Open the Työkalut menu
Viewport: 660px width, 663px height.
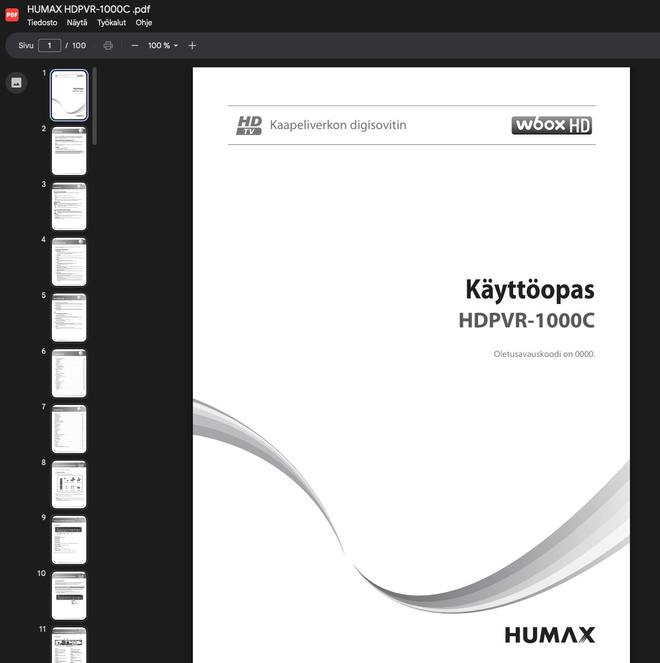point(112,23)
